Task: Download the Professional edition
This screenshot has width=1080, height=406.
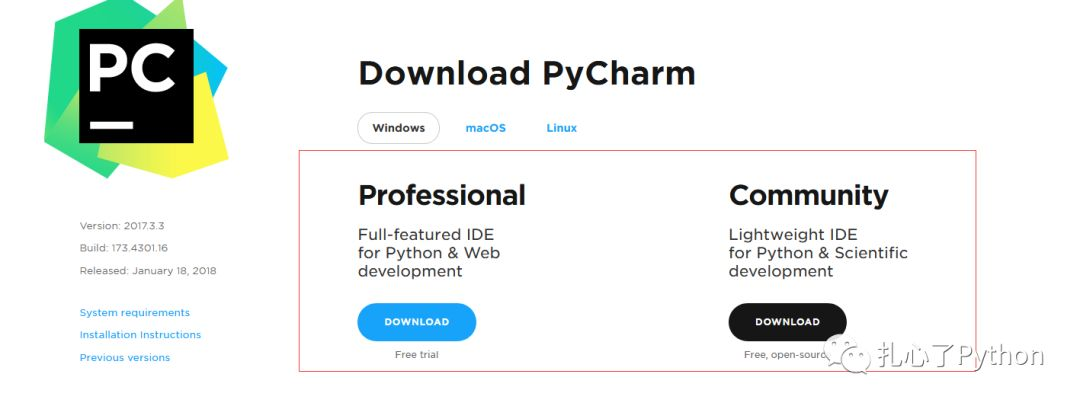Action: click(x=416, y=322)
